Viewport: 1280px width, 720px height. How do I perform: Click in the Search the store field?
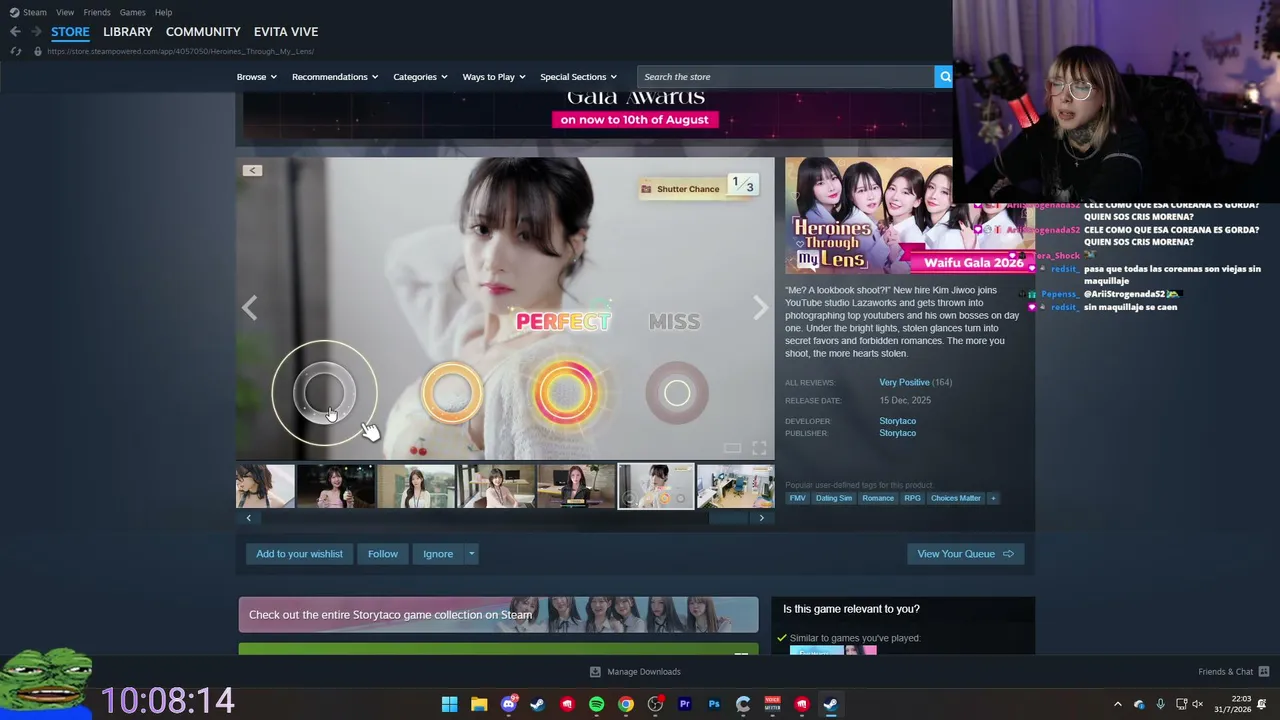click(x=786, y=77)
